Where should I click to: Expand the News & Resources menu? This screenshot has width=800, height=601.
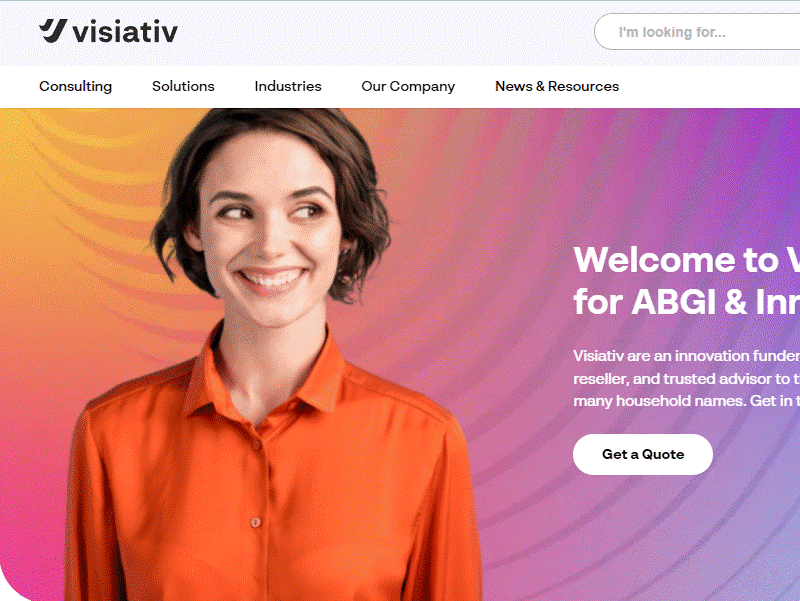pyautogui.click(x=557, y=86)
